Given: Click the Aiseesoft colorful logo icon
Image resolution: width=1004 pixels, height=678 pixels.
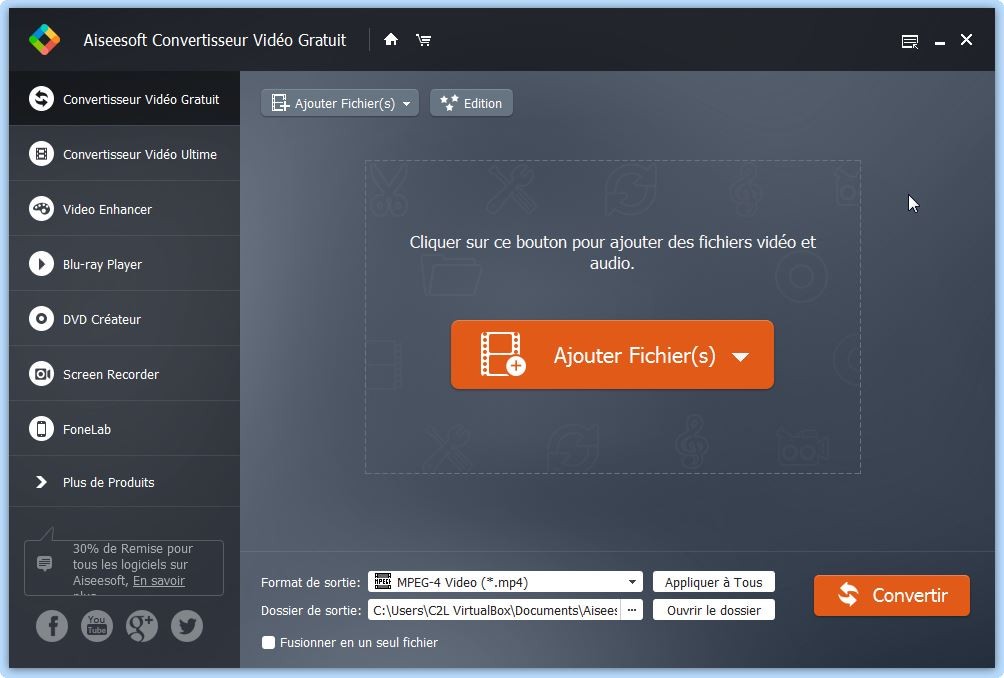Looking at the screenshot, I should pyautogui.click(x=44, y=40).
